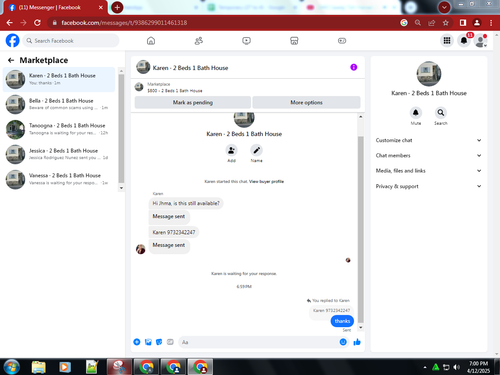The height and width of the screenshot is (375, 500).
Task: Click the back arrow beside Marketplace
Action: tap(11, 60)
